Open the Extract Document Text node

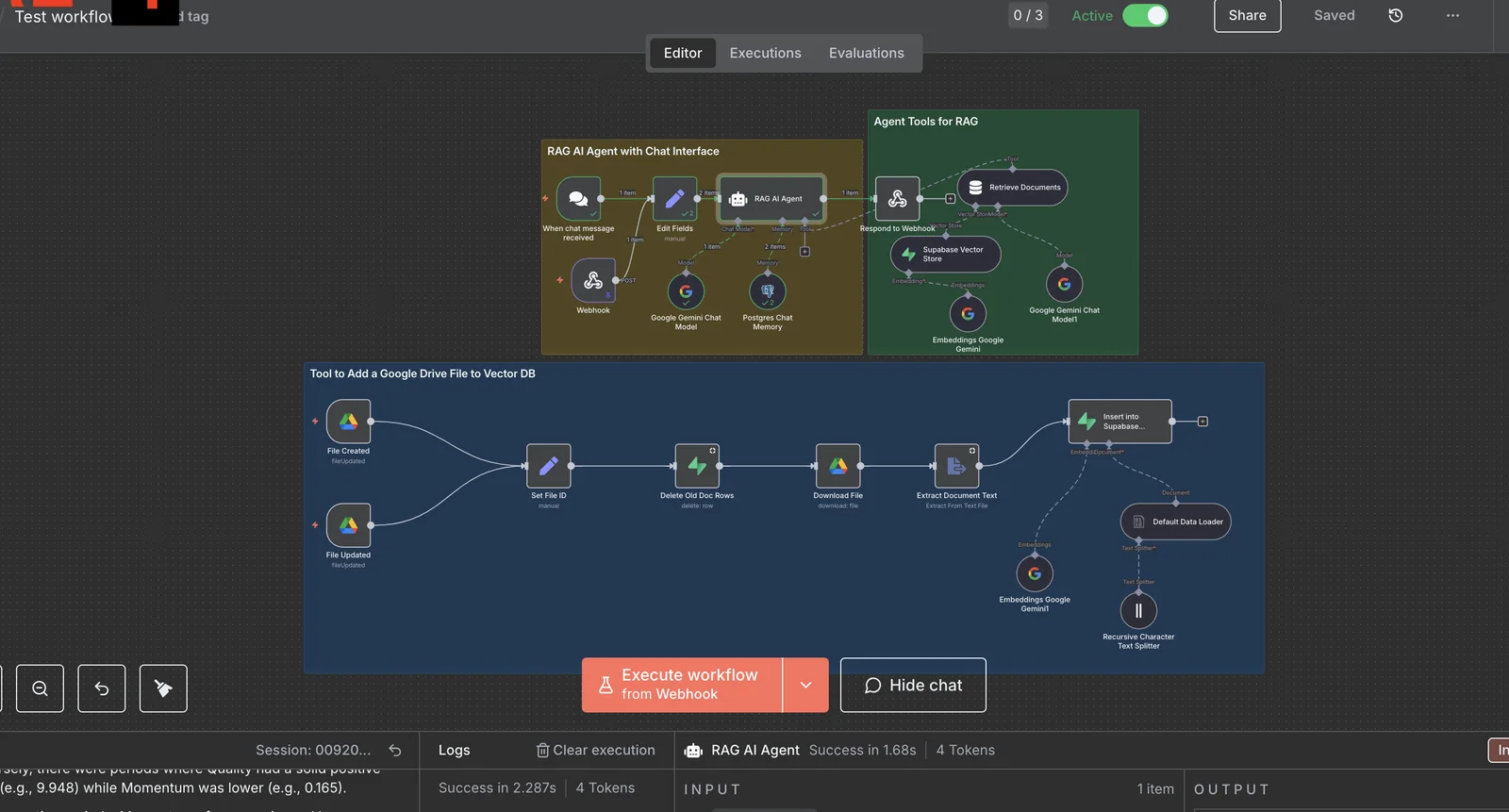tap(956, 466)
